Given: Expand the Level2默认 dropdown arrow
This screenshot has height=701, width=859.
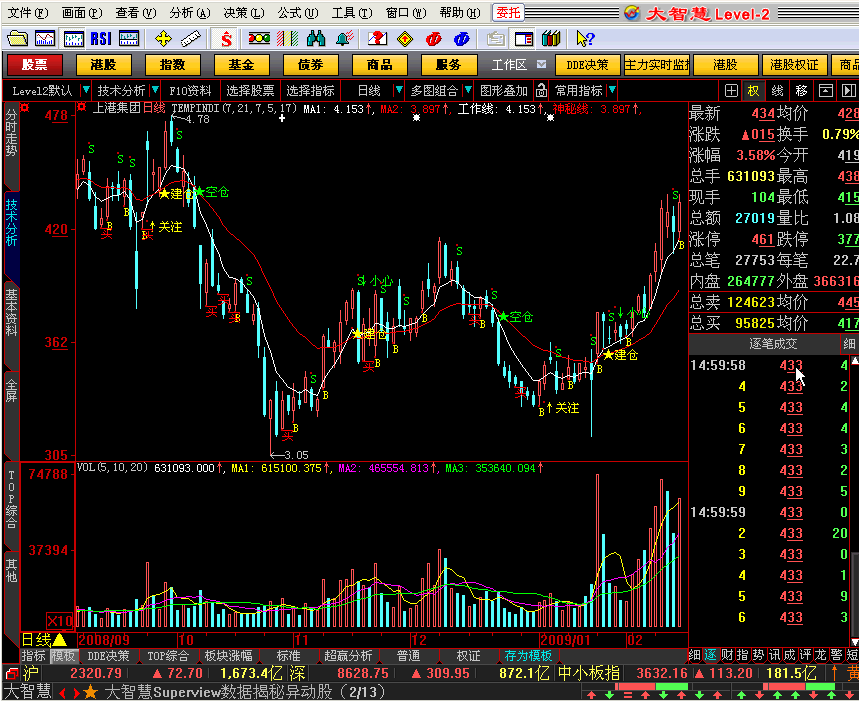Looking at the screenshot, I should [x=85, y=90].
